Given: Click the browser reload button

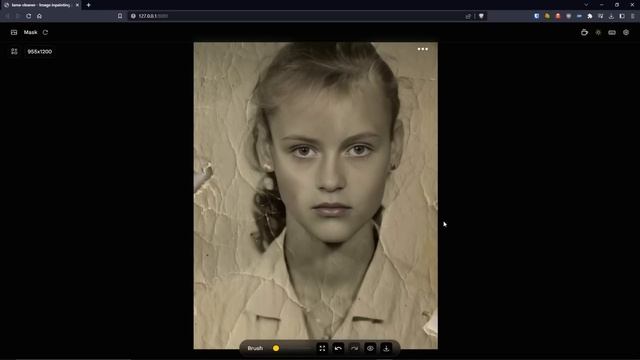Looking at the screenshot, I should click(29, 16).
